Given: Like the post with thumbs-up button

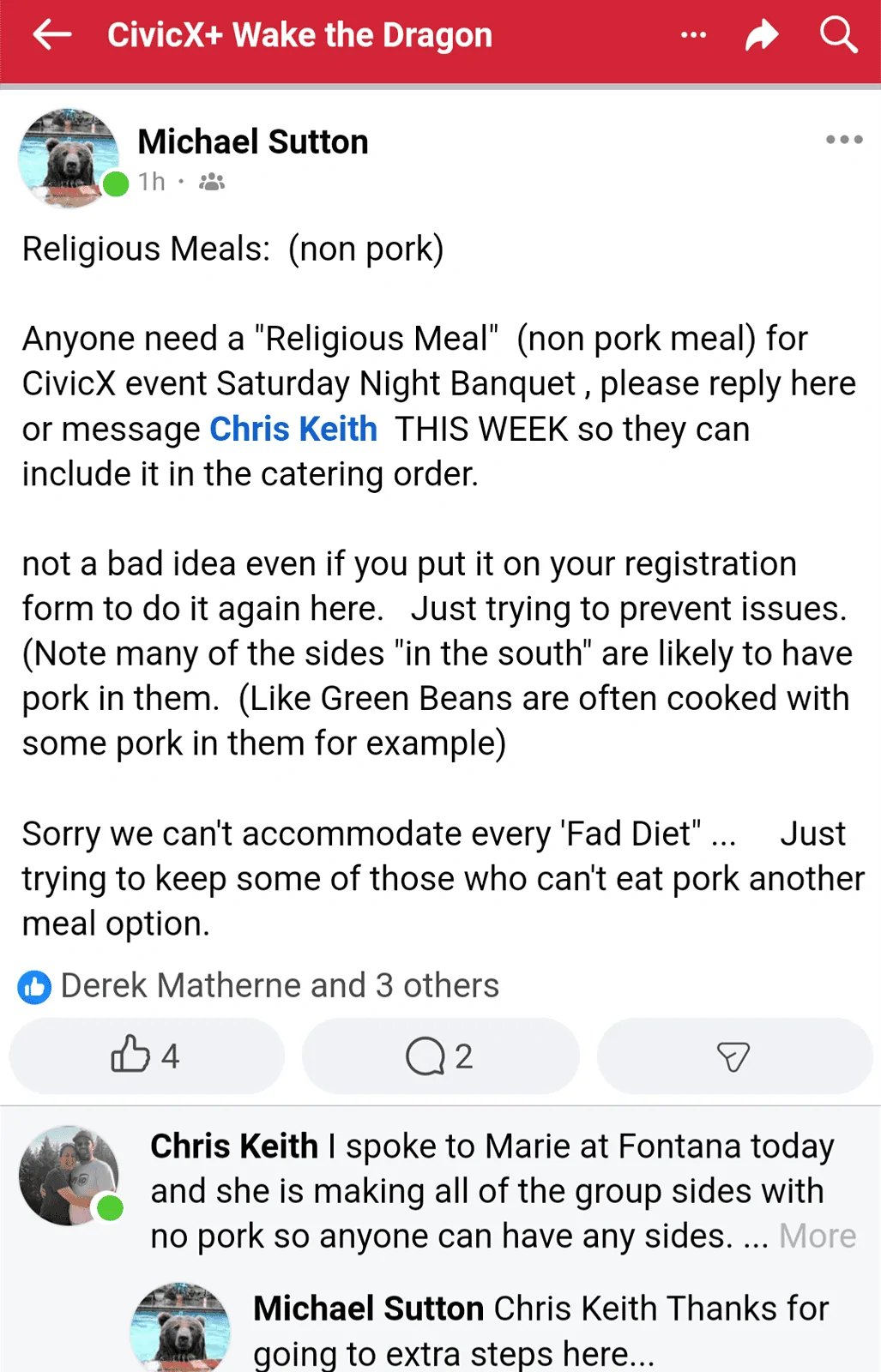Looking at the screenshot, I should [146, 1056].
